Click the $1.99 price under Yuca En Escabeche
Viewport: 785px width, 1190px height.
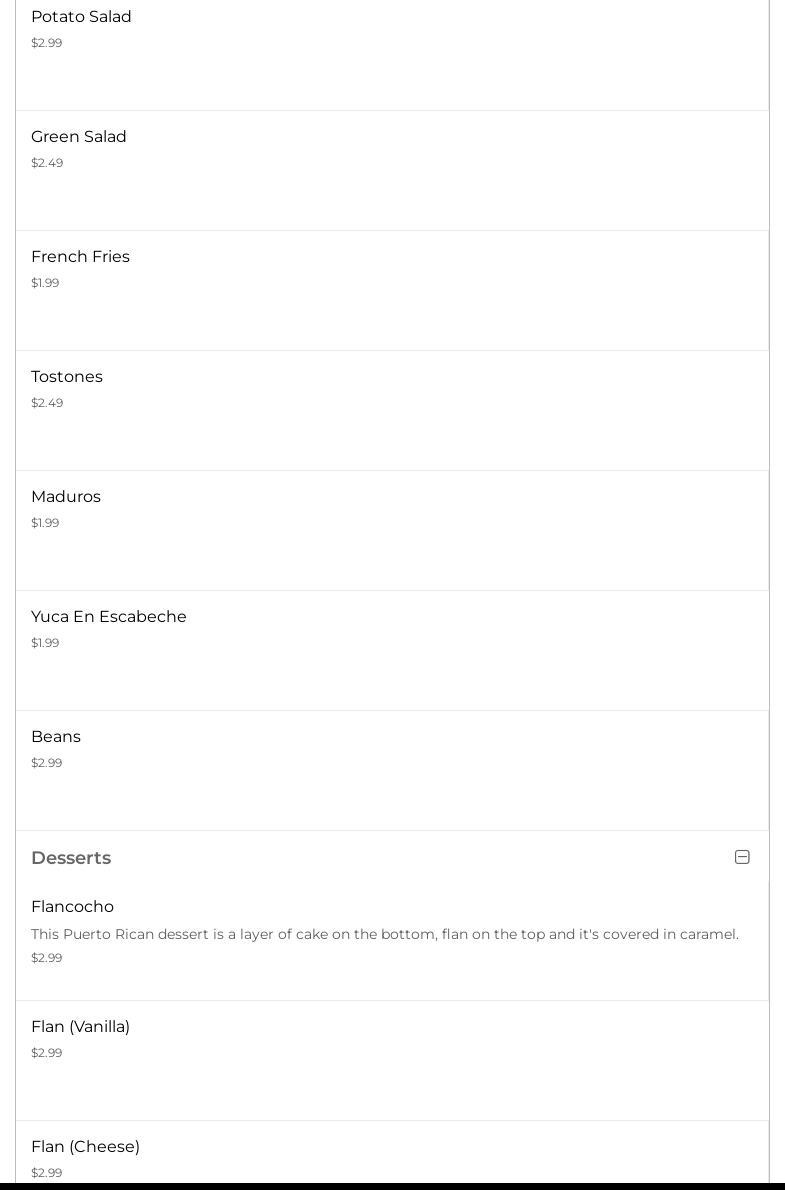click(45, 643)
